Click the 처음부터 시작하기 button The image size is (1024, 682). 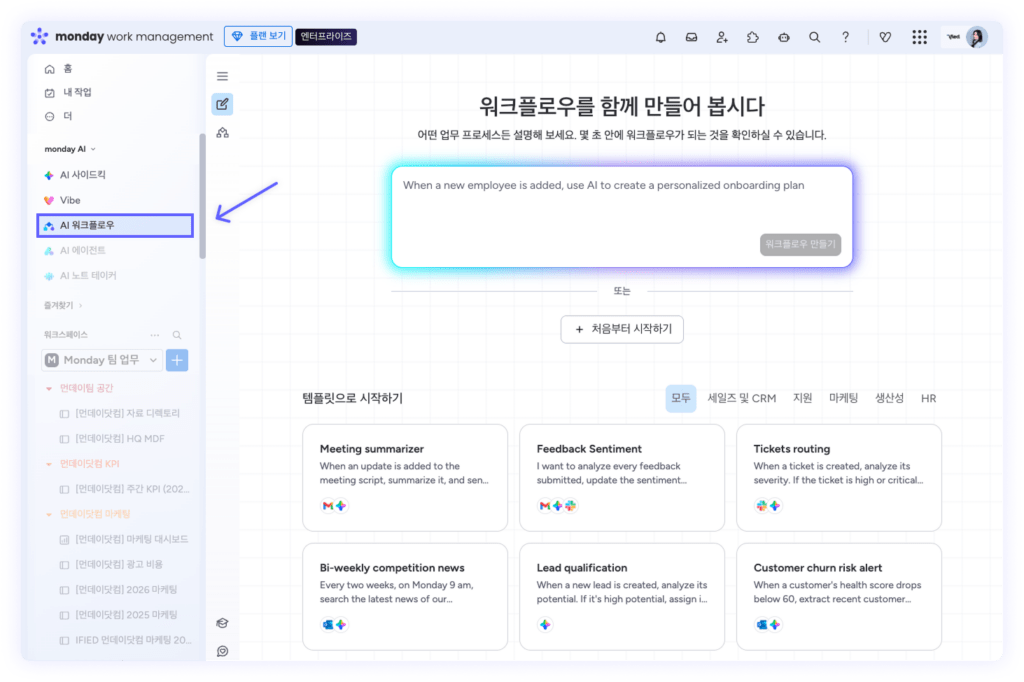coord(622,329)
